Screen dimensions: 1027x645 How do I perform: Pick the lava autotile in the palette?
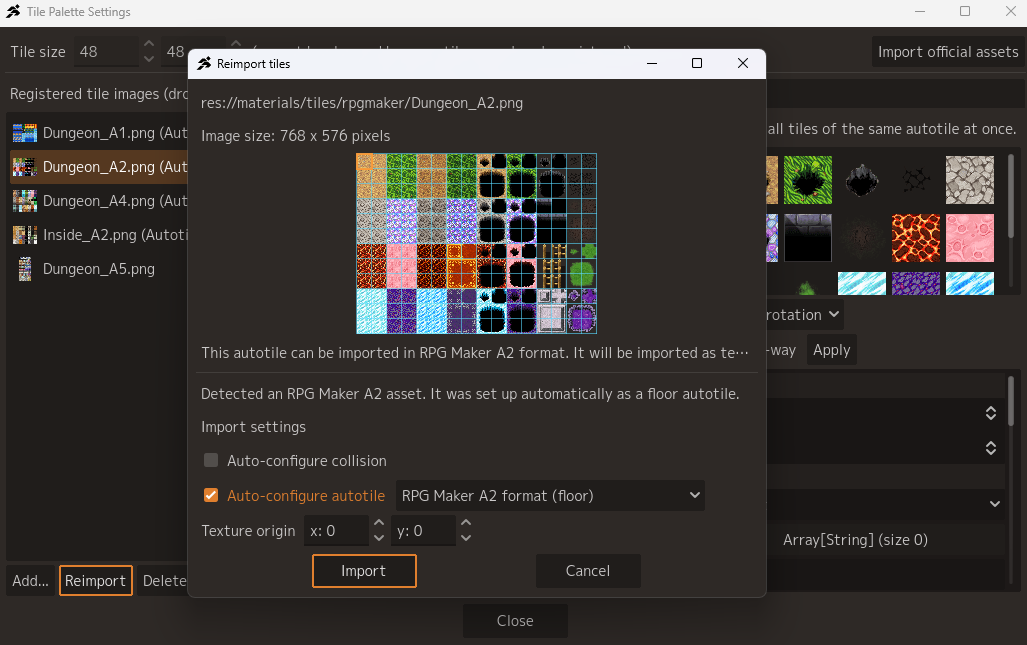tap(916, 238)
